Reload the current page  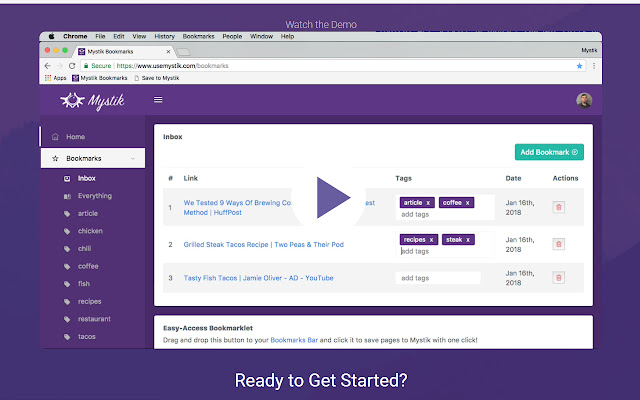[72, 66]
